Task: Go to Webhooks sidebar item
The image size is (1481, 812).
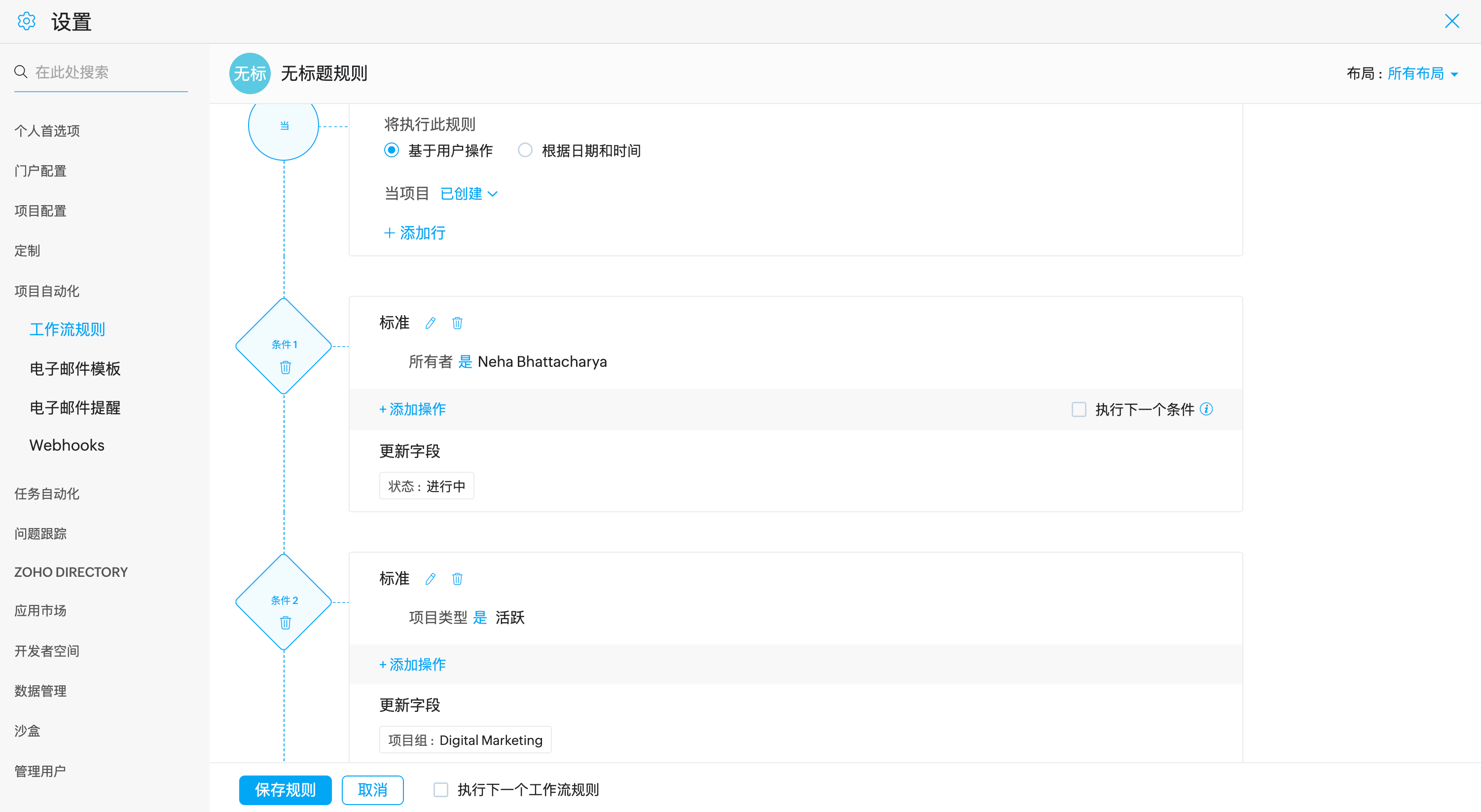Action: [x=67, y=445]
